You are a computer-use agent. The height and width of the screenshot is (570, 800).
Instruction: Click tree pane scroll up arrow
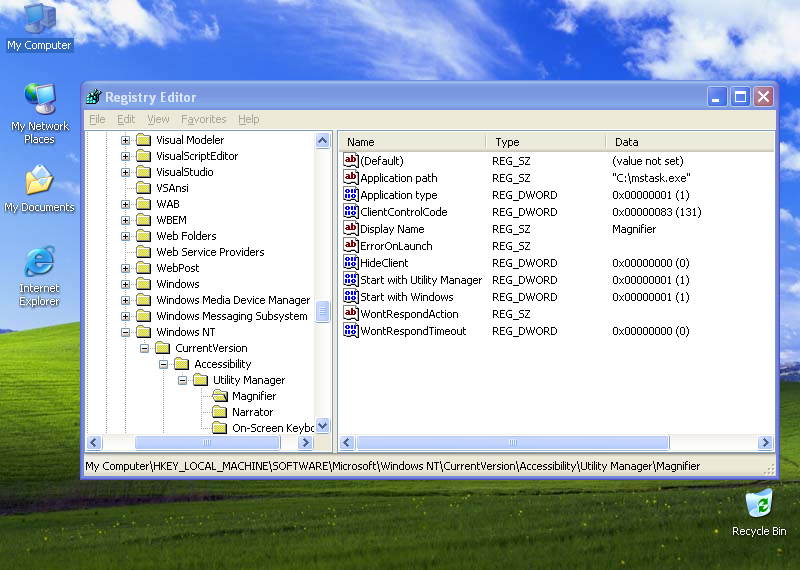coord(322,140)
